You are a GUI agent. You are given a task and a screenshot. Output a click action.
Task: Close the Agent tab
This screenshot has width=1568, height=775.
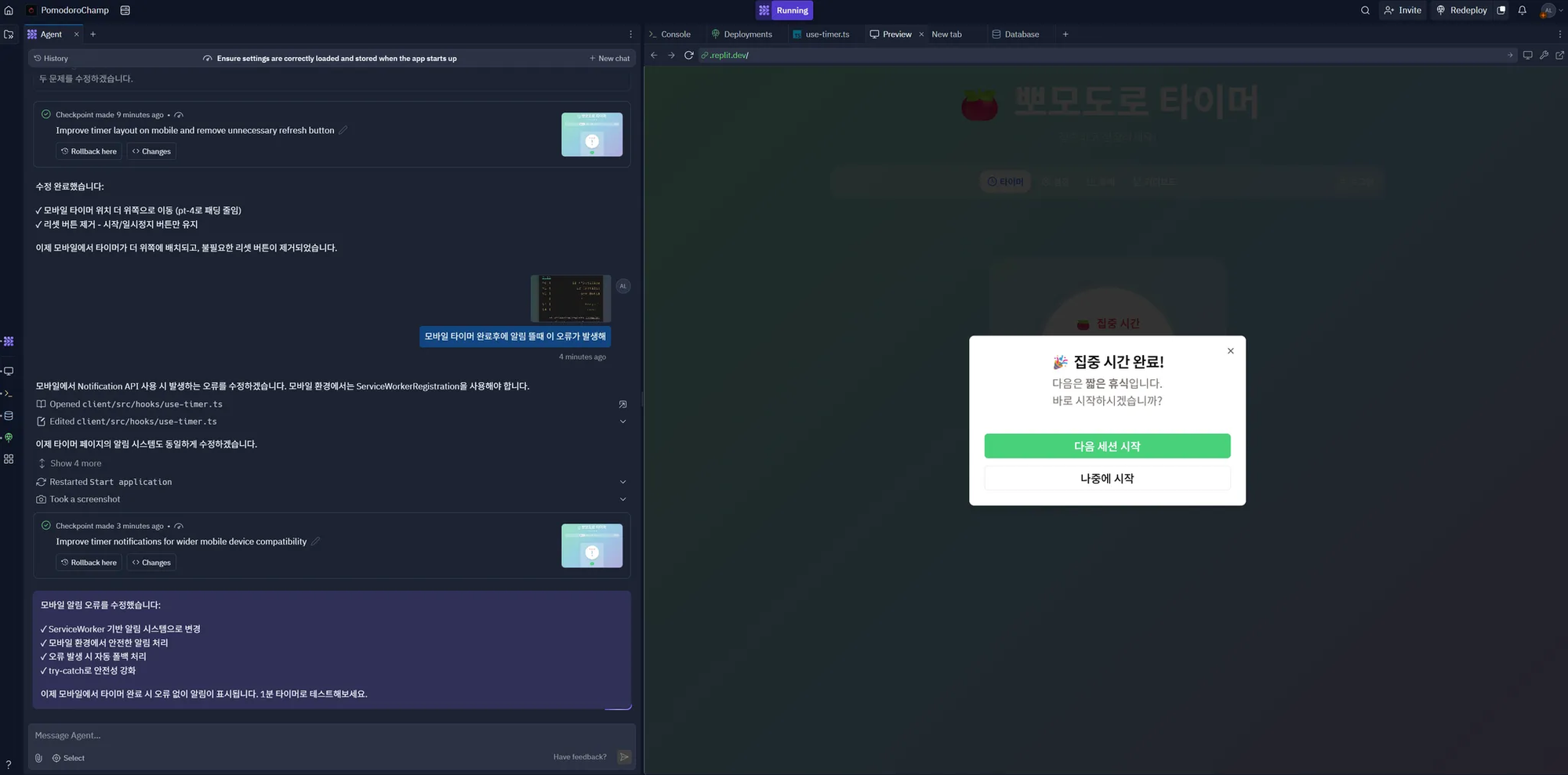coord(76,34)
